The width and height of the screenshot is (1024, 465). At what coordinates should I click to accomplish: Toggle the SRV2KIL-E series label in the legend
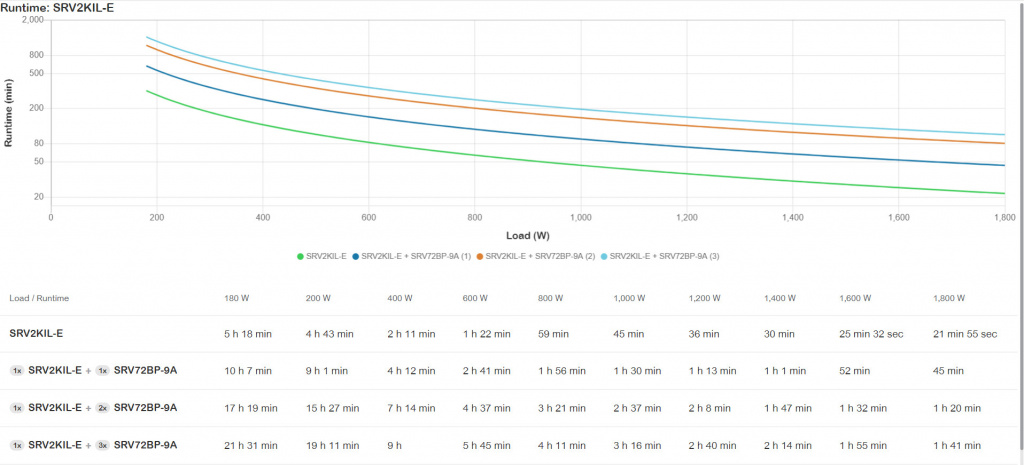[x=326, y=257]
